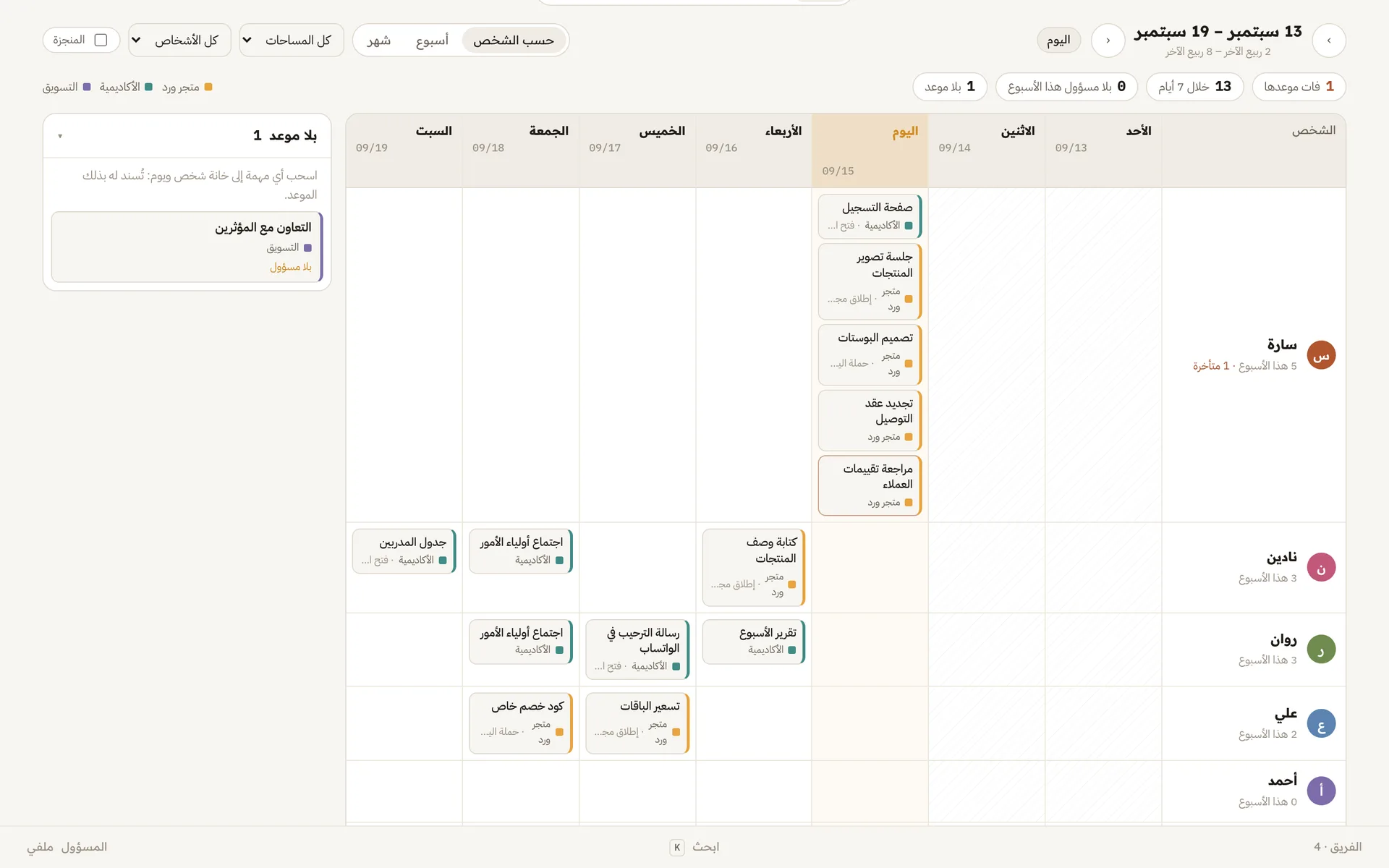Screen dimensions: 1389x868
Task: Switch to the أسبوع week view tab
Action: (x=432, y=41)
